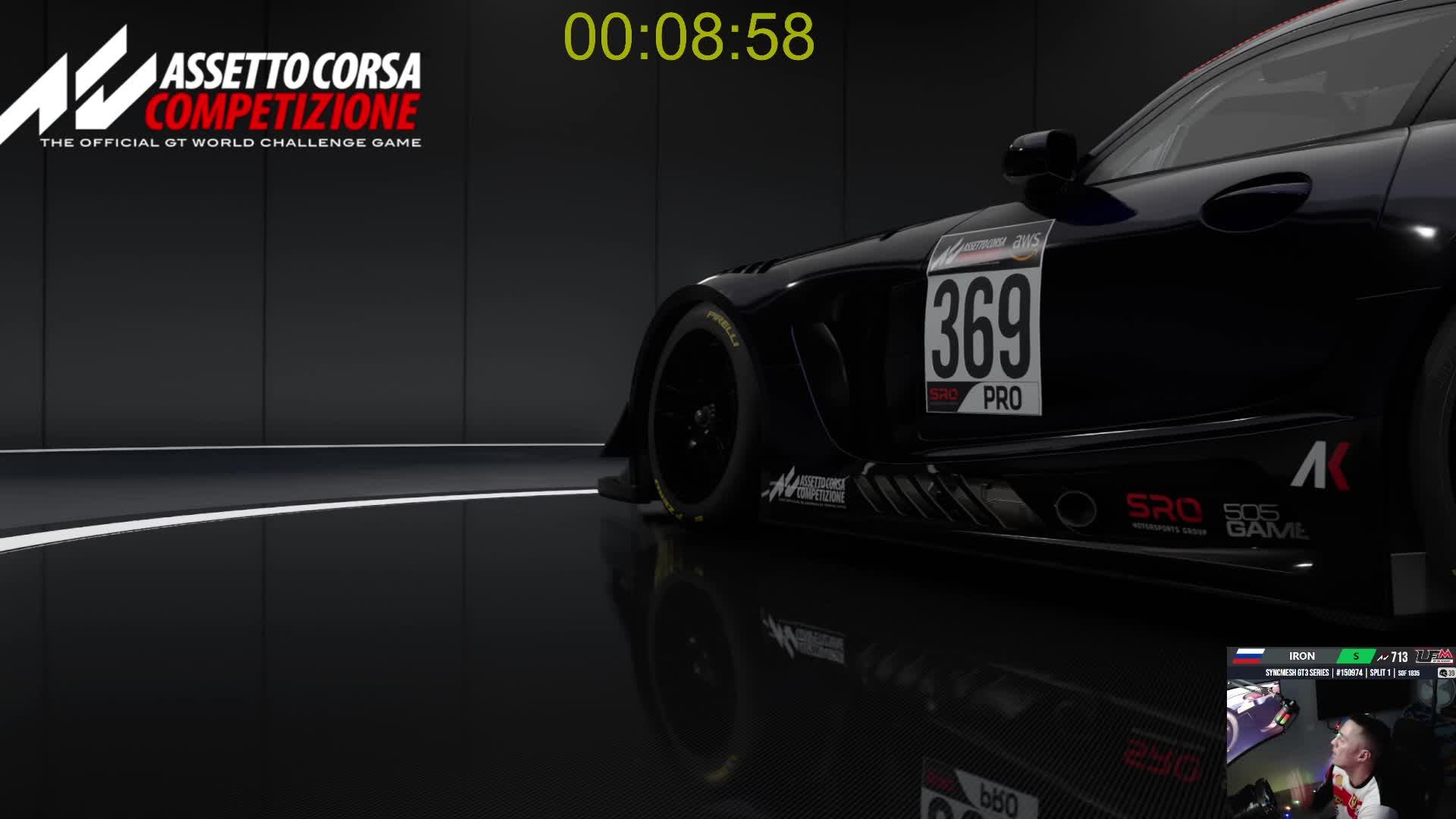Image resolution: width=1456 pixels, height=819 pixels.
Task: Click the Assetto Corsa decal on side skirt
Action: pyautogui.click(x=808, y=488)
